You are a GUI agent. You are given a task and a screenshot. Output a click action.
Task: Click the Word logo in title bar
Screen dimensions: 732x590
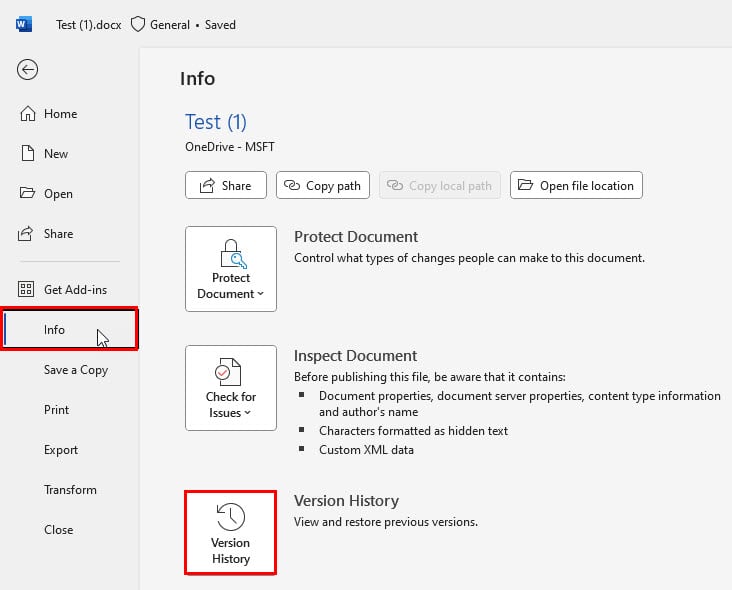point(24,24)
